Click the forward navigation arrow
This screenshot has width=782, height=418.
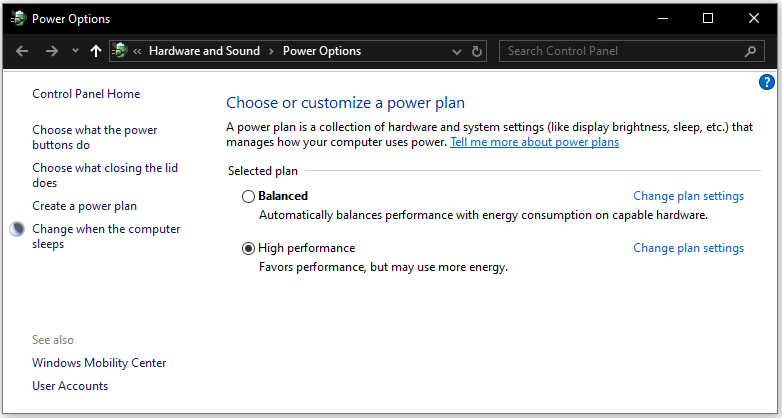pos(51,51)
